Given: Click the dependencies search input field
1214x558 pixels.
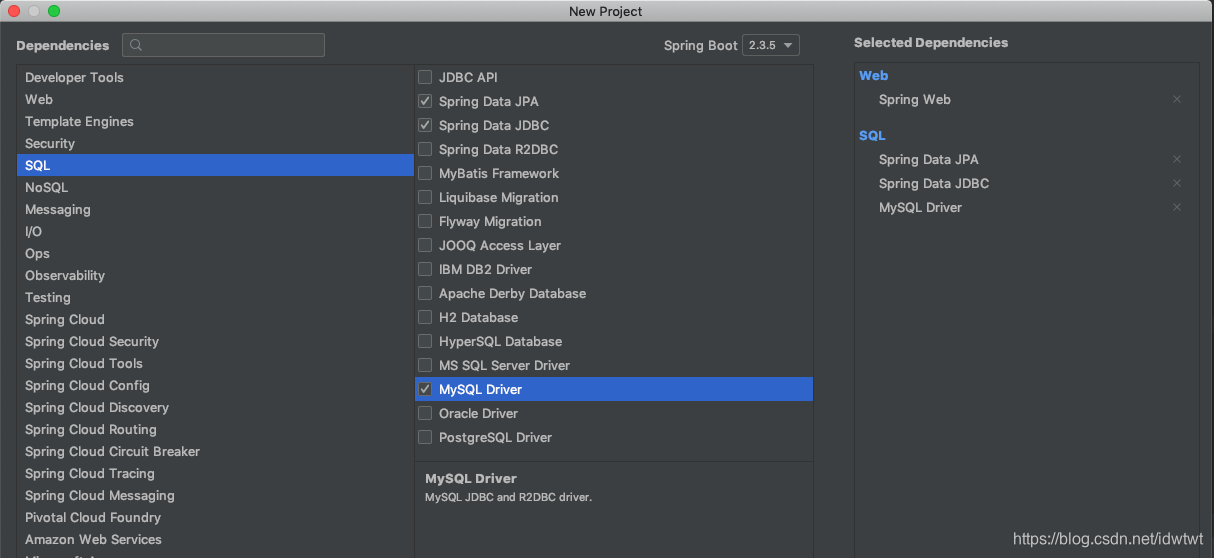Looking at the screenshot, I should pyautogui.click(x=223, y=45).
